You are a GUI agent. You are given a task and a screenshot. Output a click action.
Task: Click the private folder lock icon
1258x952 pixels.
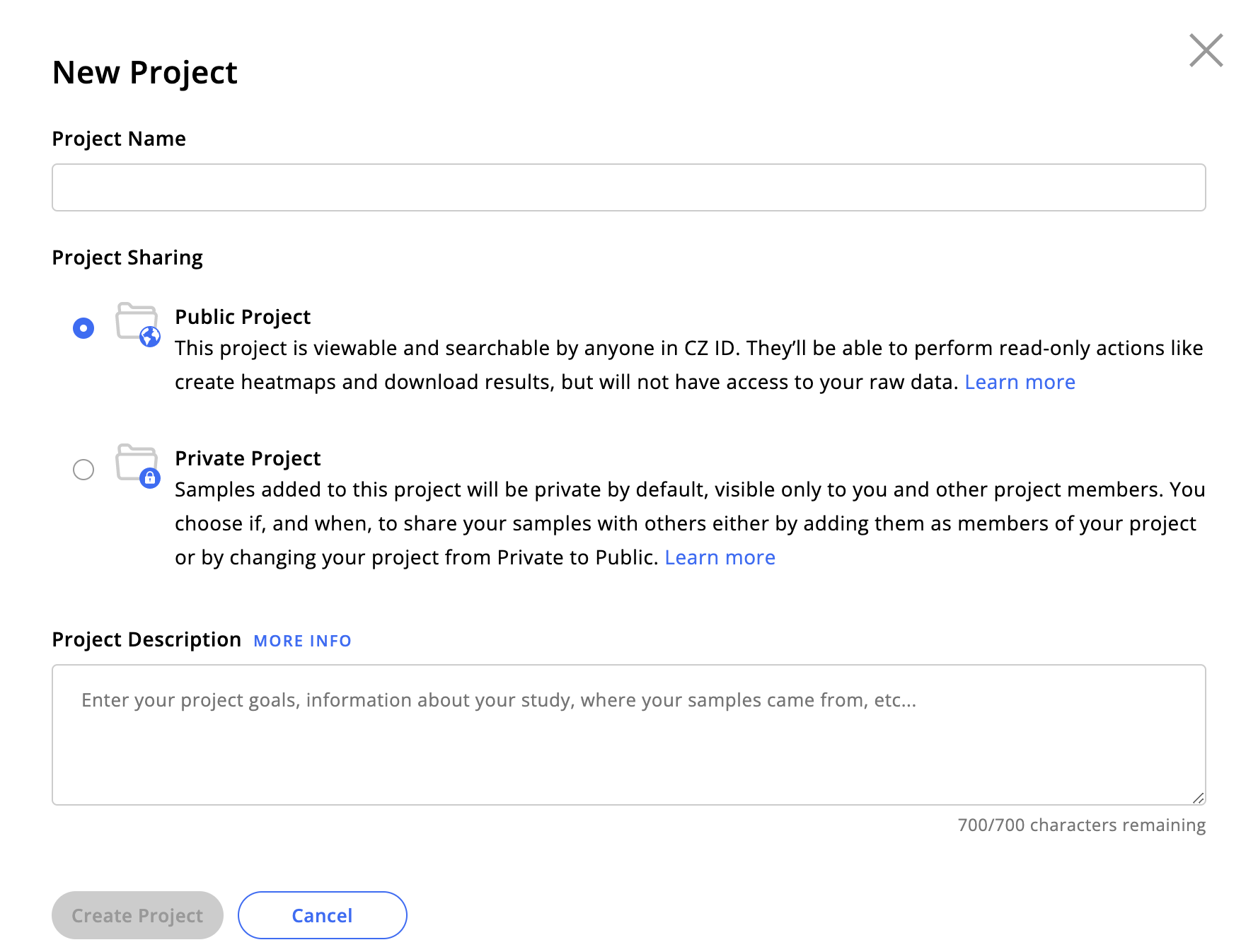tap(138, 466)
